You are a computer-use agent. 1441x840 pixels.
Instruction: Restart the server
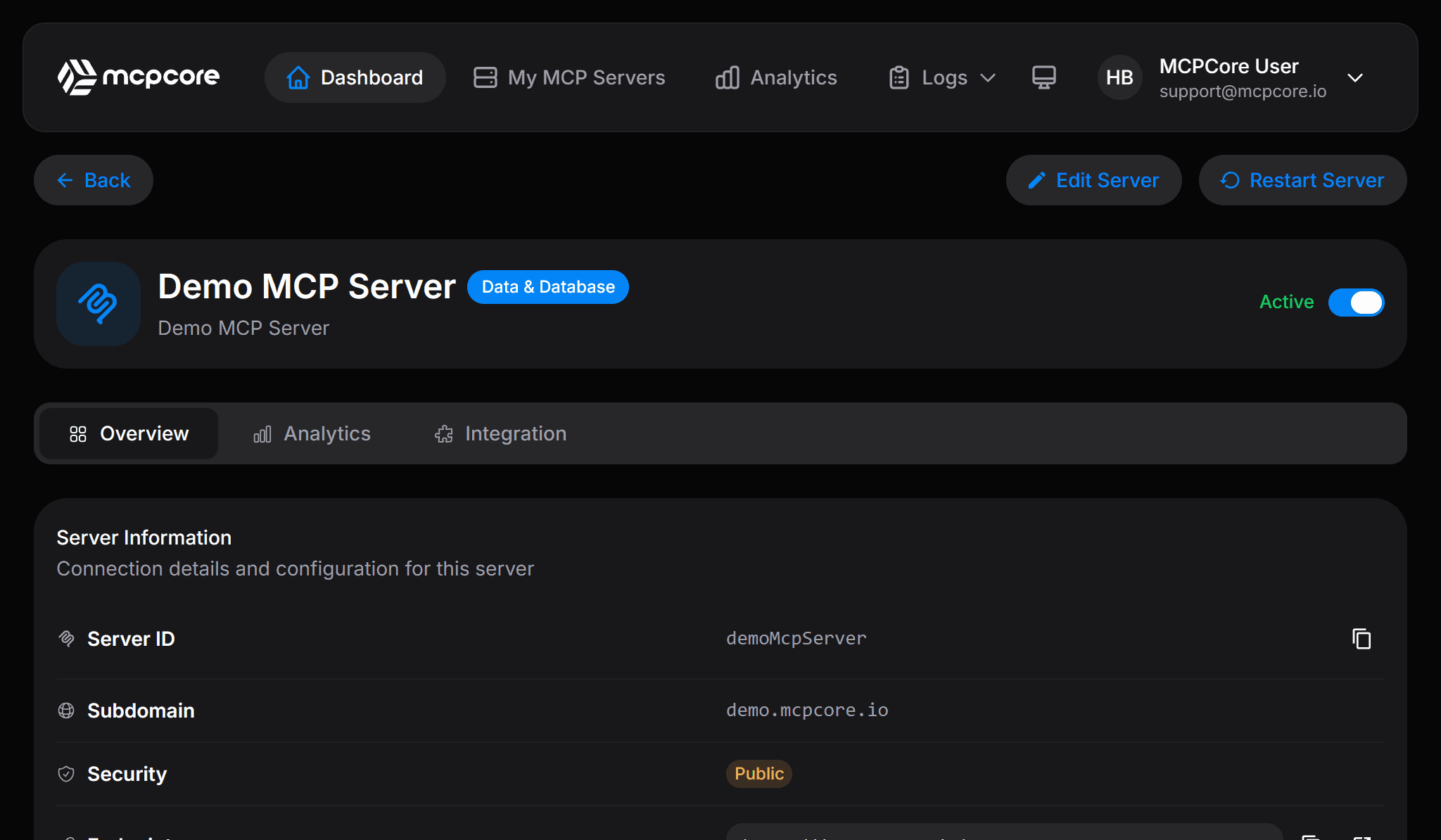tap(1302, 180)
